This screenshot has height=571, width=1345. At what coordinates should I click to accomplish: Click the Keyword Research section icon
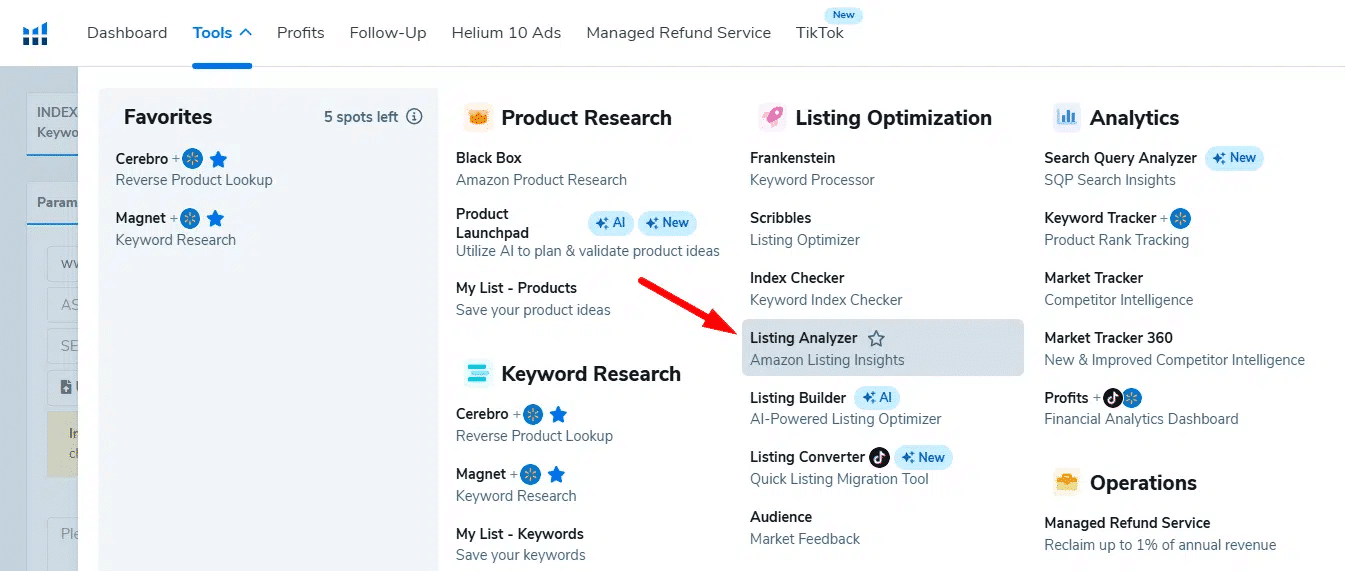click(479, 374)
